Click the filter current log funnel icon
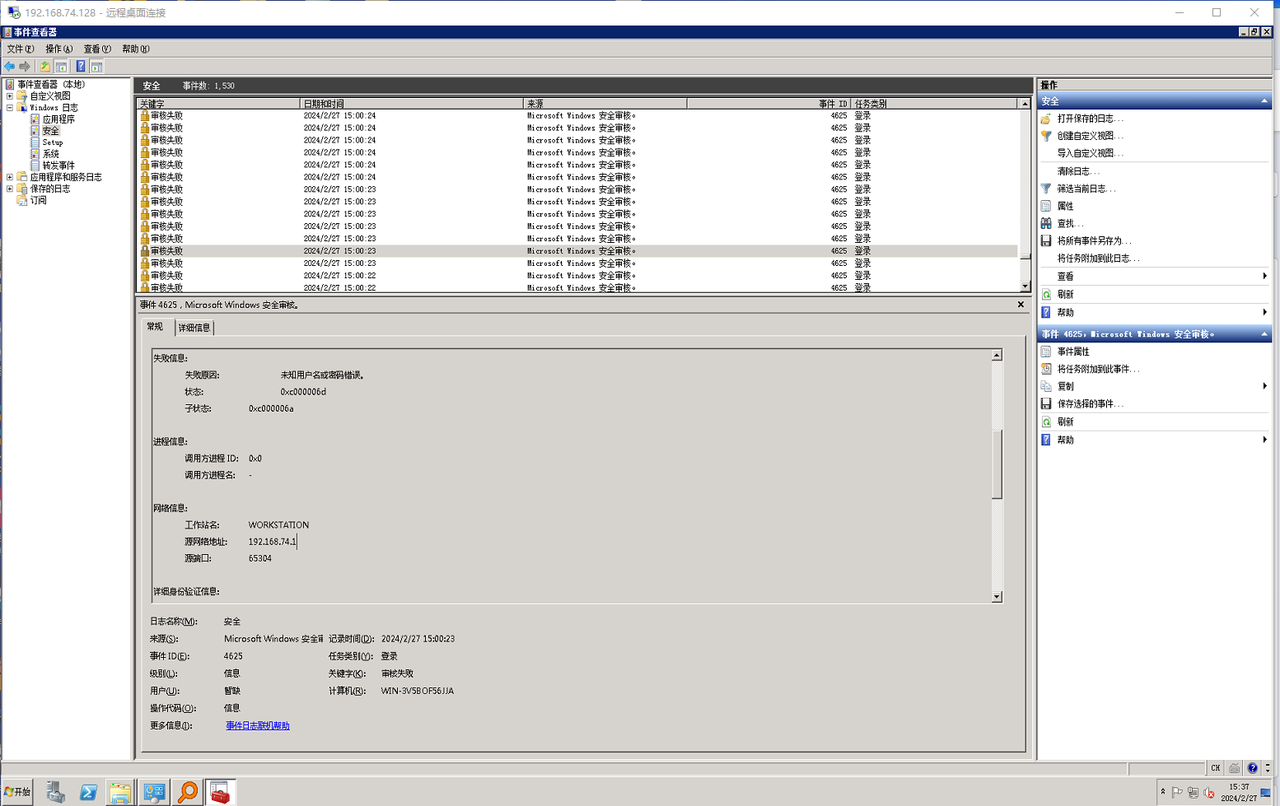This screenshot has width=1280, height=806. point(1046,189)
